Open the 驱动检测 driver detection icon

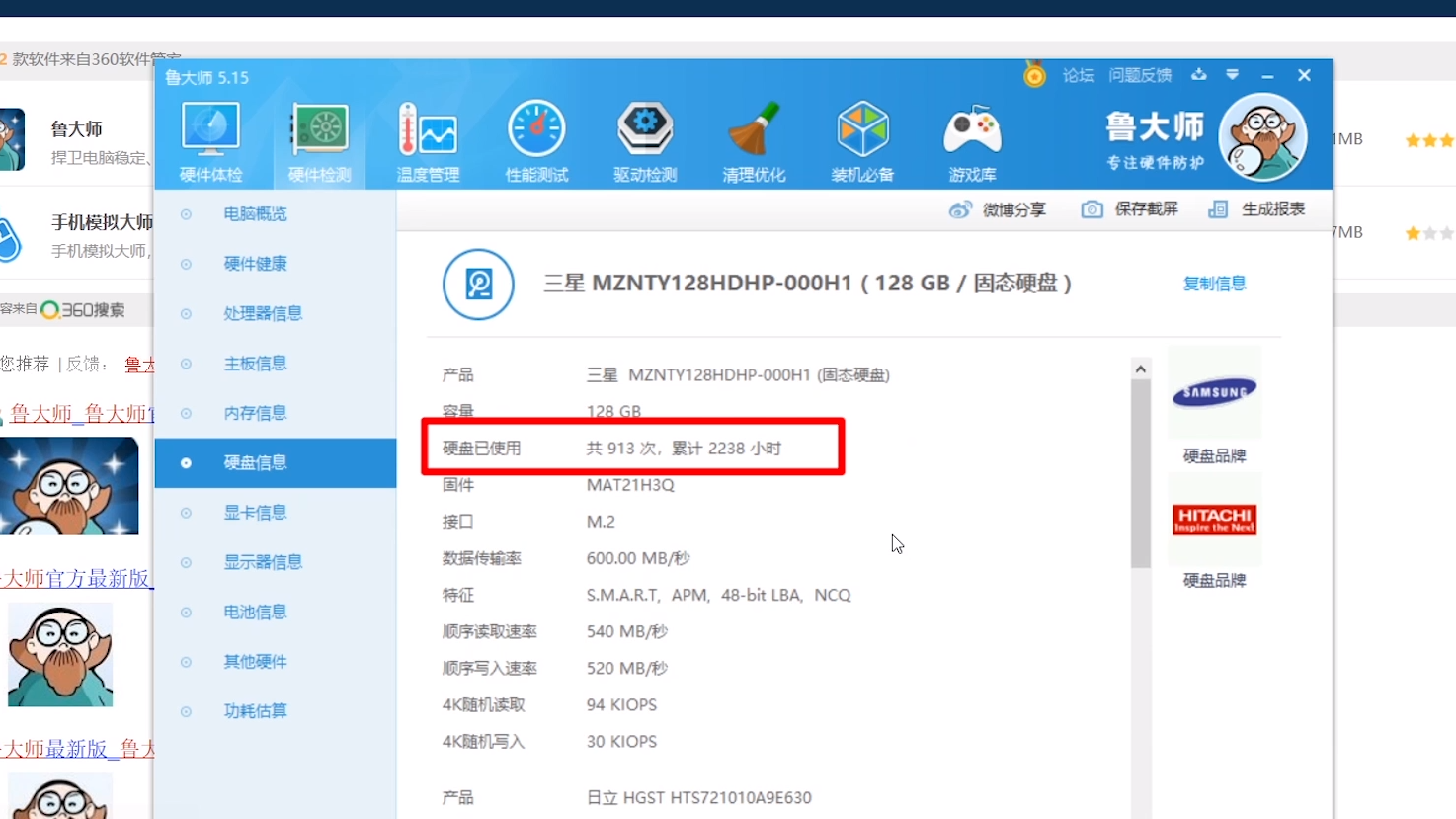[x=645, y=141]
